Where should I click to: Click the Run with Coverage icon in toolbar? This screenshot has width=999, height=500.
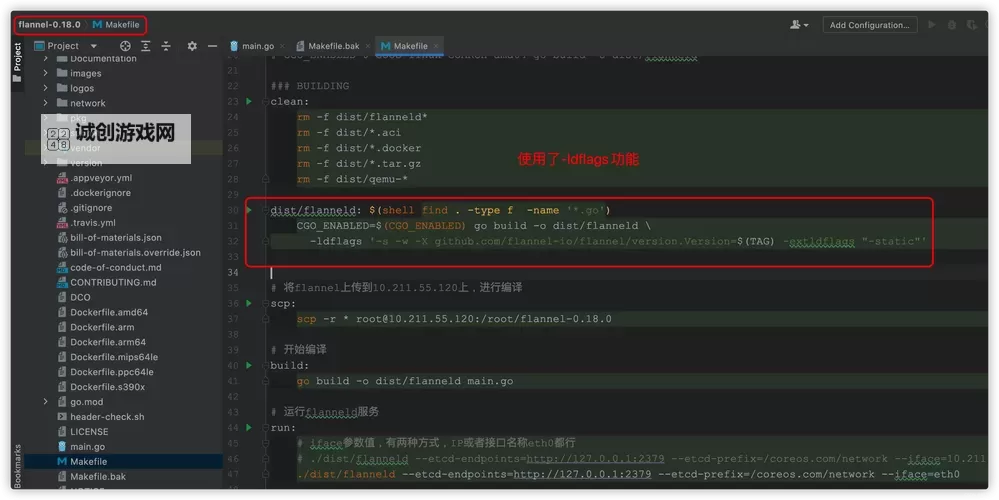pos(971,25)
